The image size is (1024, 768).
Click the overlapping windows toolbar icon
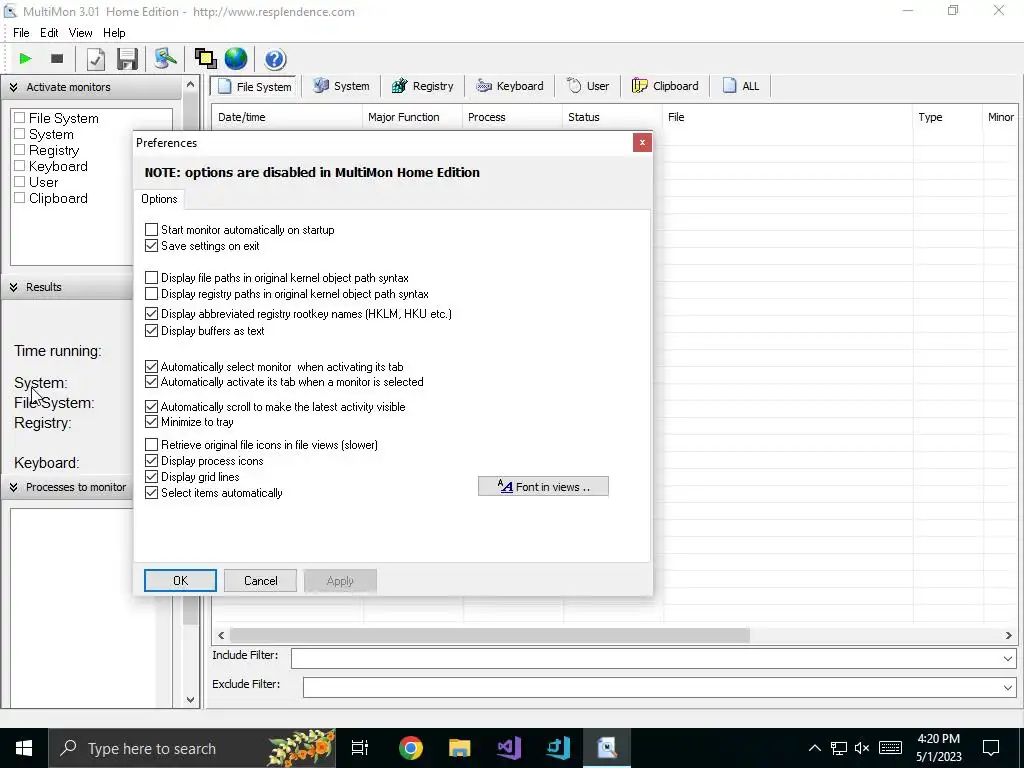205,59
